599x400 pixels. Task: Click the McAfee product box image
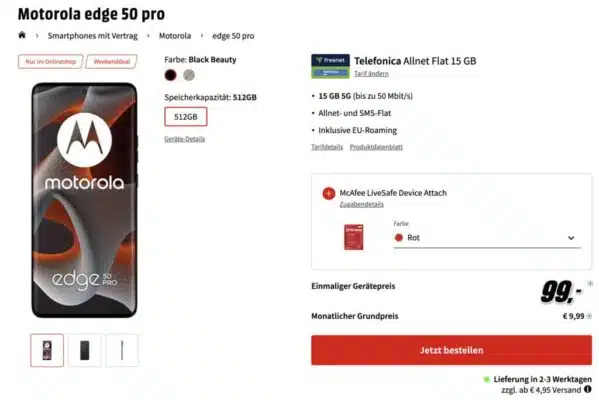tap(353, 237)
